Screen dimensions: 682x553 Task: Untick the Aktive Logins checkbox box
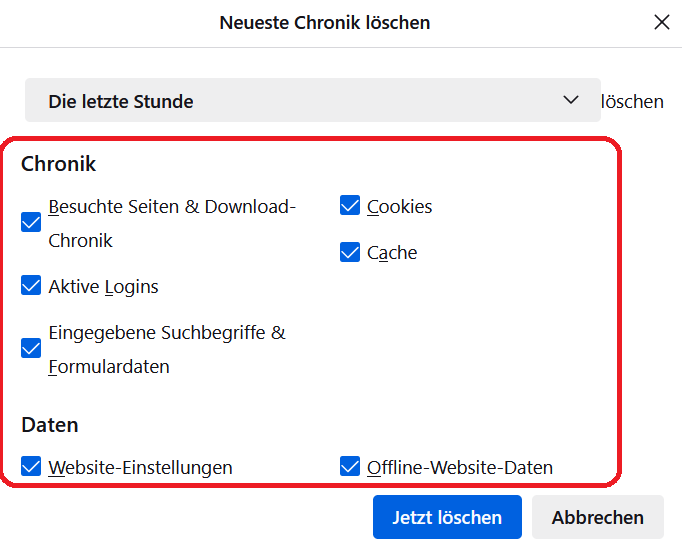tap(31, 286)
